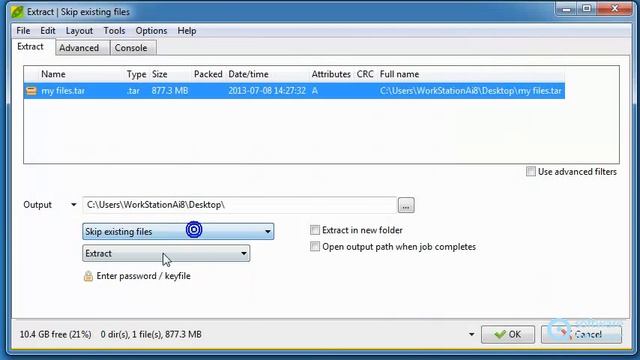
Task: Click the padlock icon for password
Action: [x=88, y=276]
